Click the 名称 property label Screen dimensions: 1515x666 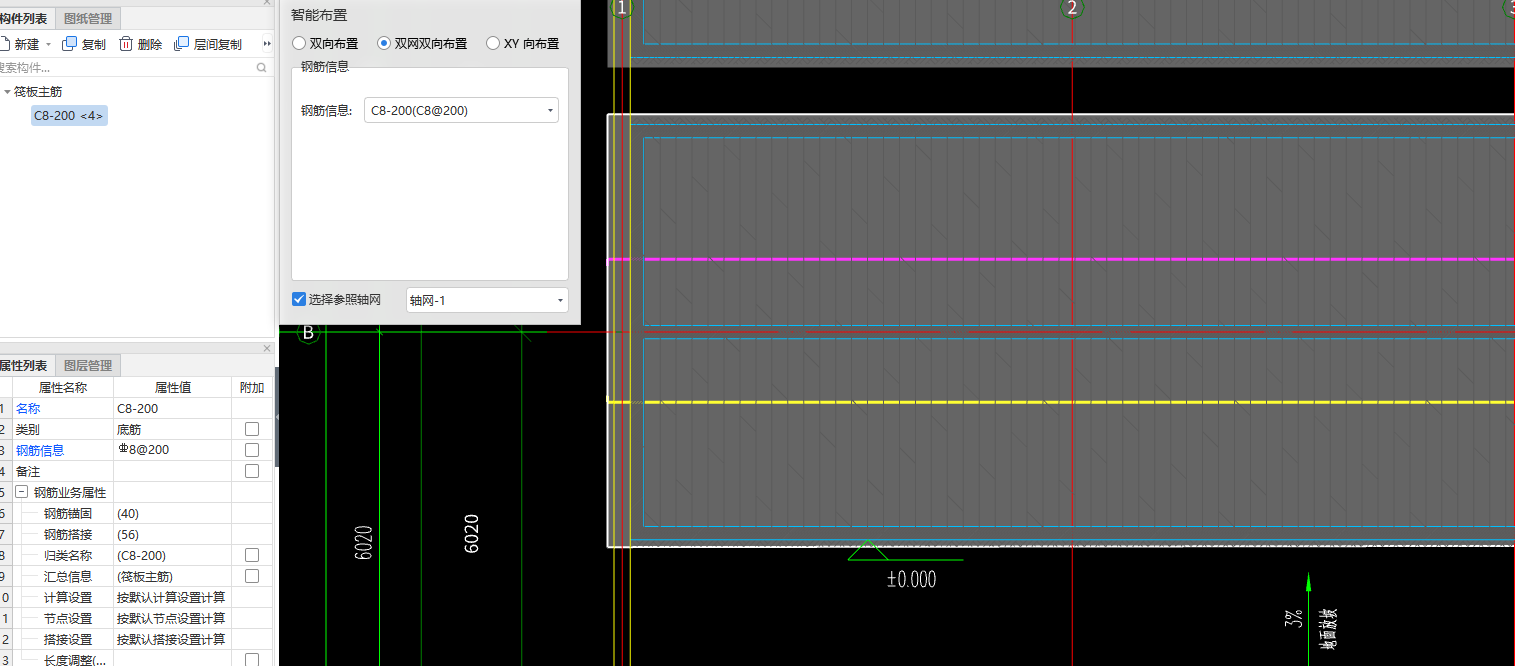[x=28, y=408]
